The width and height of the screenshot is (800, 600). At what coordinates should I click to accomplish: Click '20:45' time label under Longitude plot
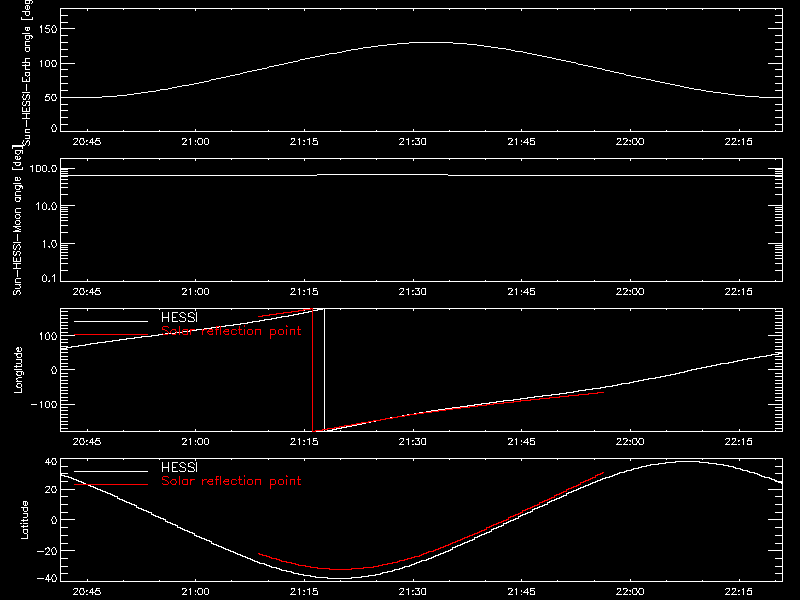[x=87, y=442]
